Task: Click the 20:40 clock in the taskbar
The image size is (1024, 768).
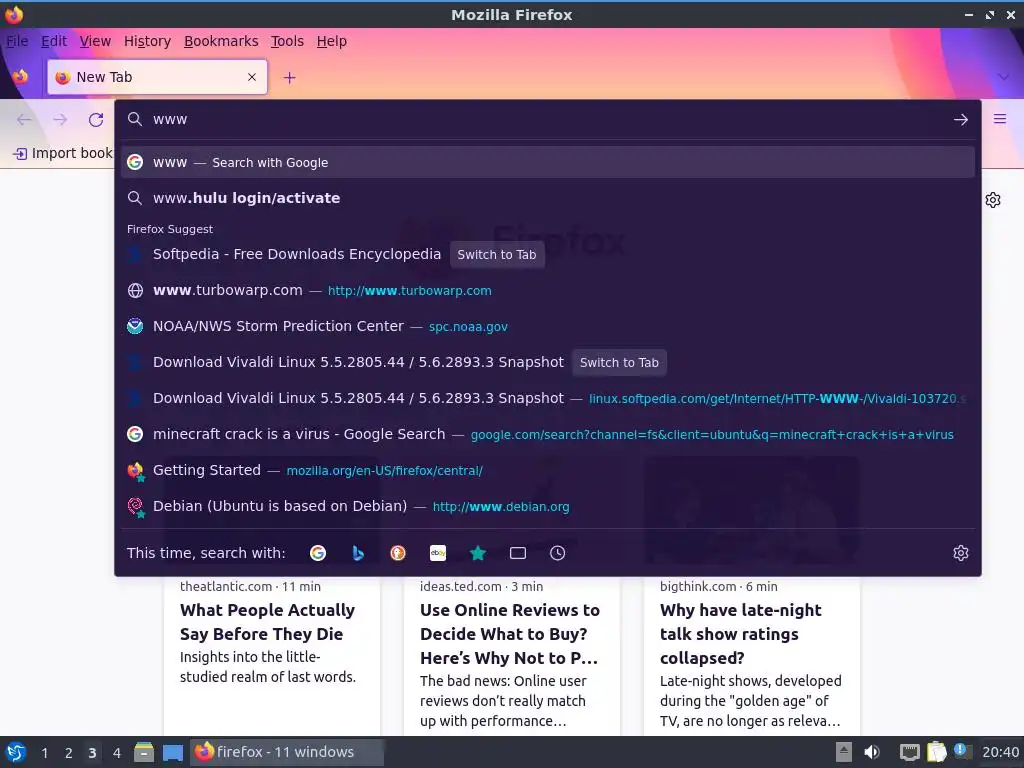Action: [x=1000, y=752]
